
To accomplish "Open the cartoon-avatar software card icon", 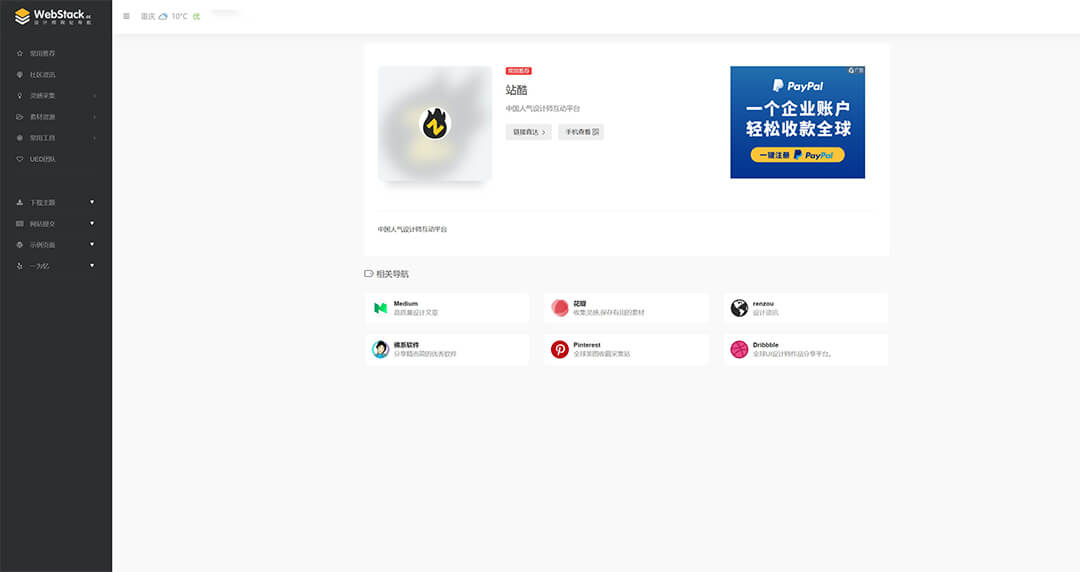I will tap(381, 349).
